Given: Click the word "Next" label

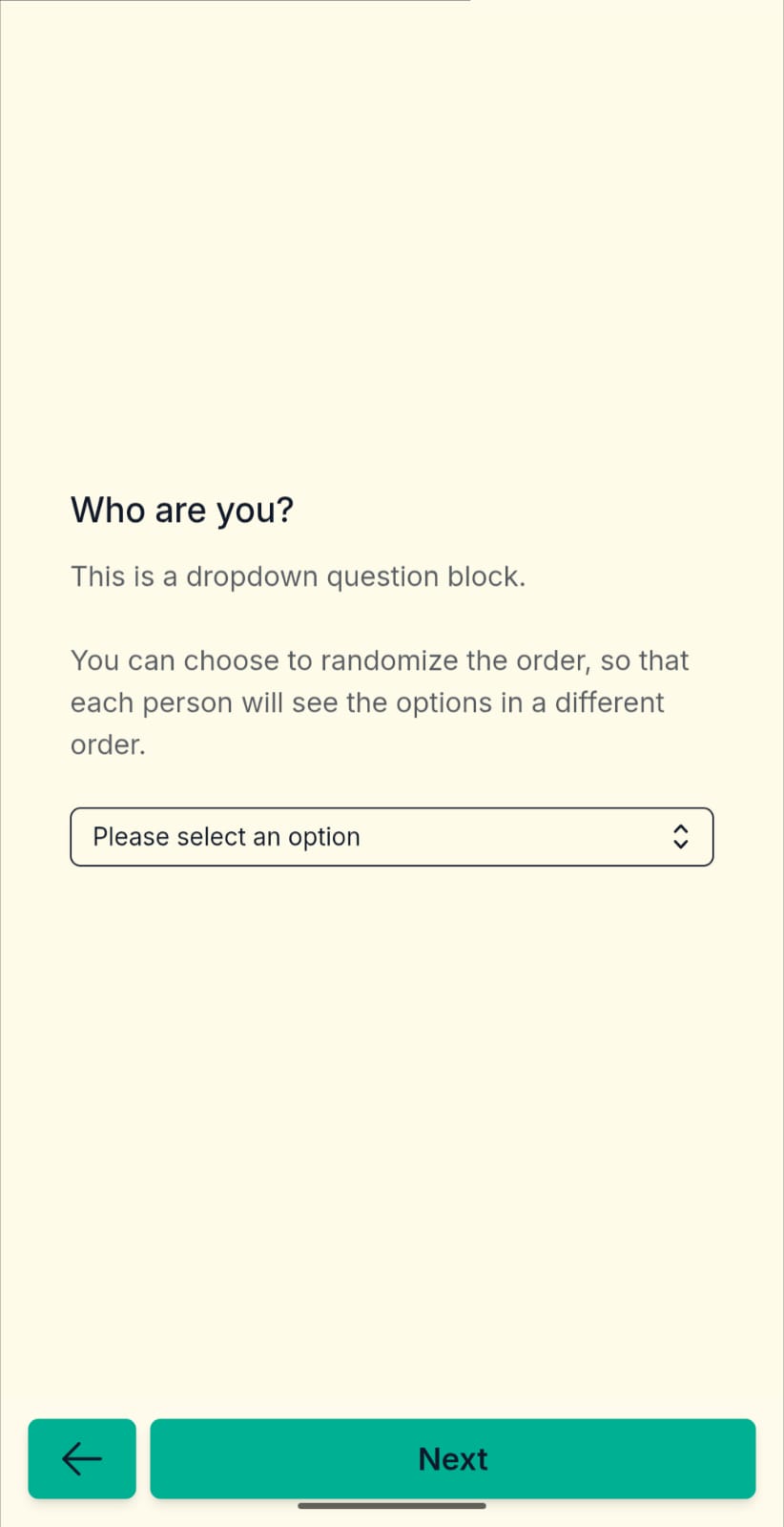Looking at the screenshot, I should 452,1458.
